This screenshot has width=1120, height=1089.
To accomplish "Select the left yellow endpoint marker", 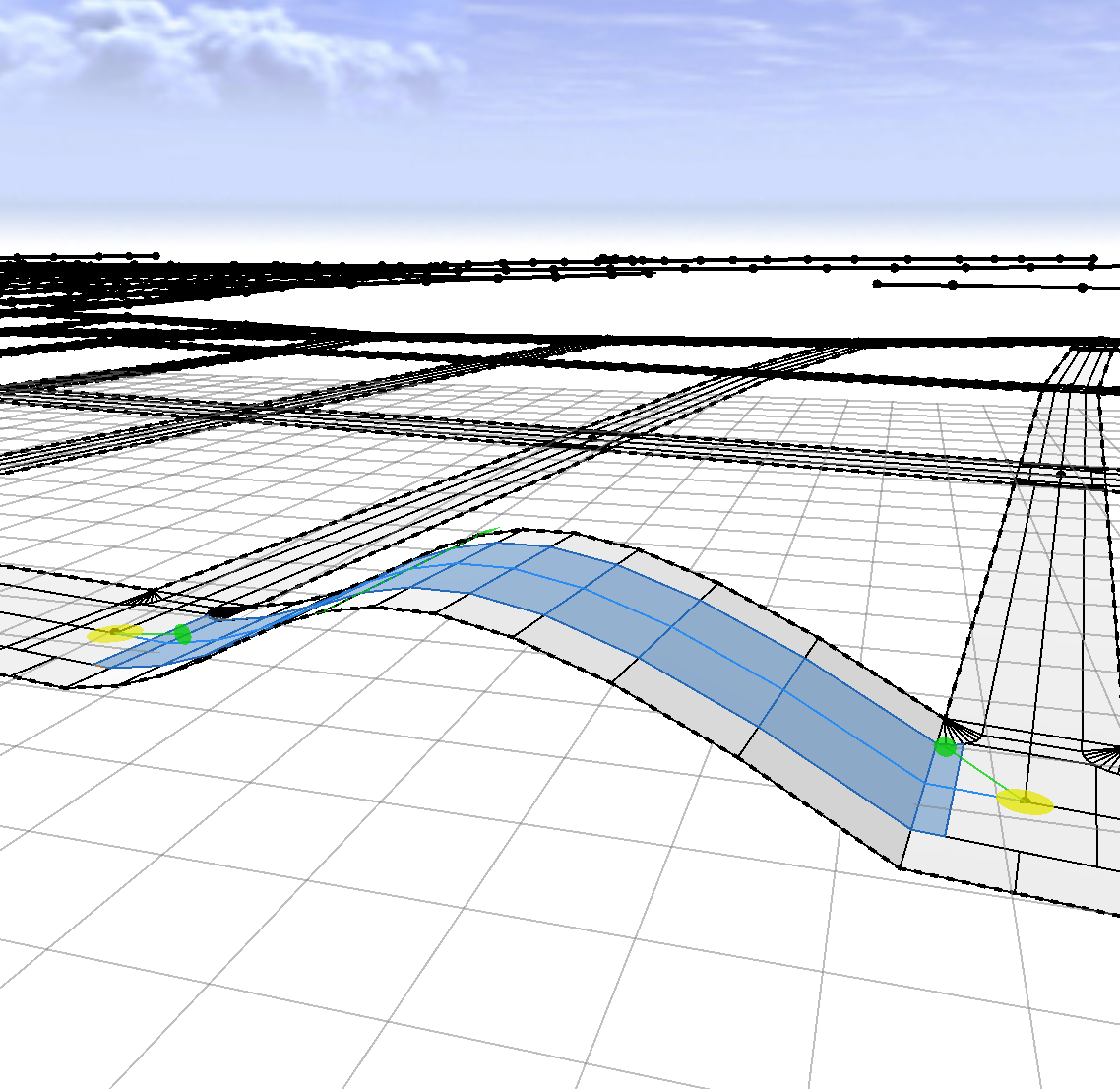I will pos(117,634).
